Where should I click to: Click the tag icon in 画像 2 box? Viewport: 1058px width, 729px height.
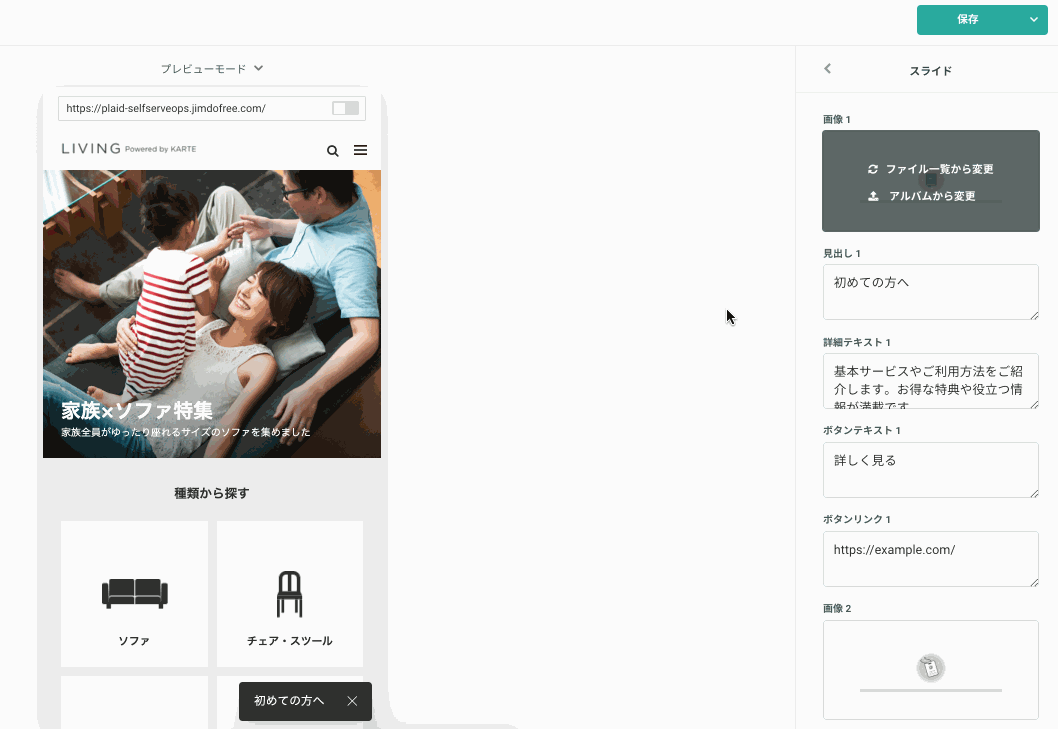click(931, 668)
